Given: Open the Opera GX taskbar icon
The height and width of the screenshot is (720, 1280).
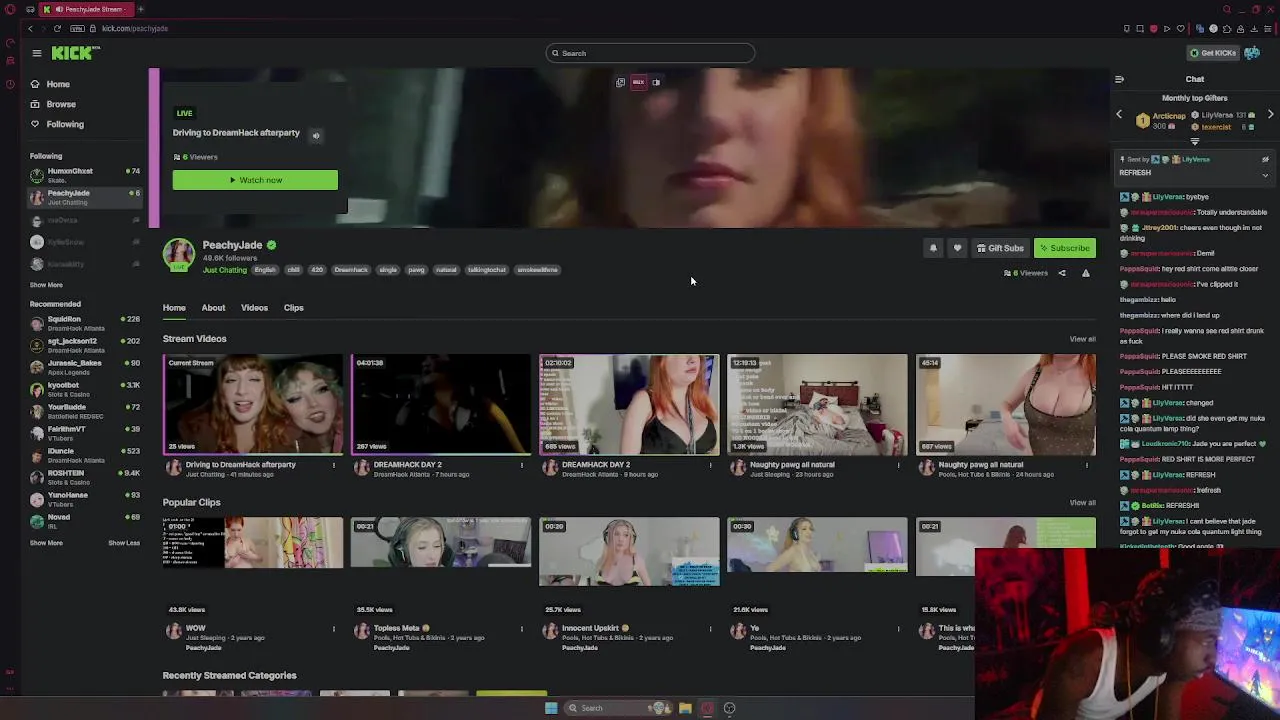Looking at the screenshot, I should click(707, 708).
